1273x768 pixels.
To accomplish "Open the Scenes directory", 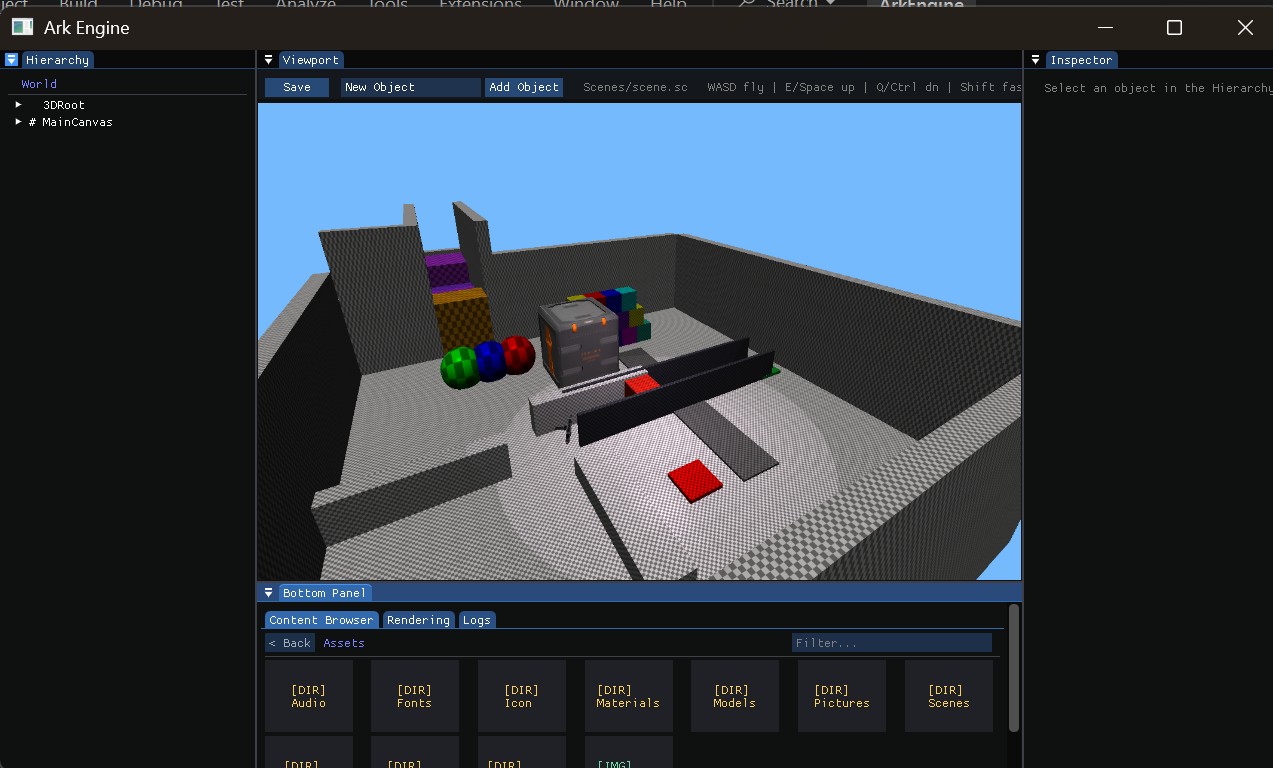I will click(x=949, y=696).
